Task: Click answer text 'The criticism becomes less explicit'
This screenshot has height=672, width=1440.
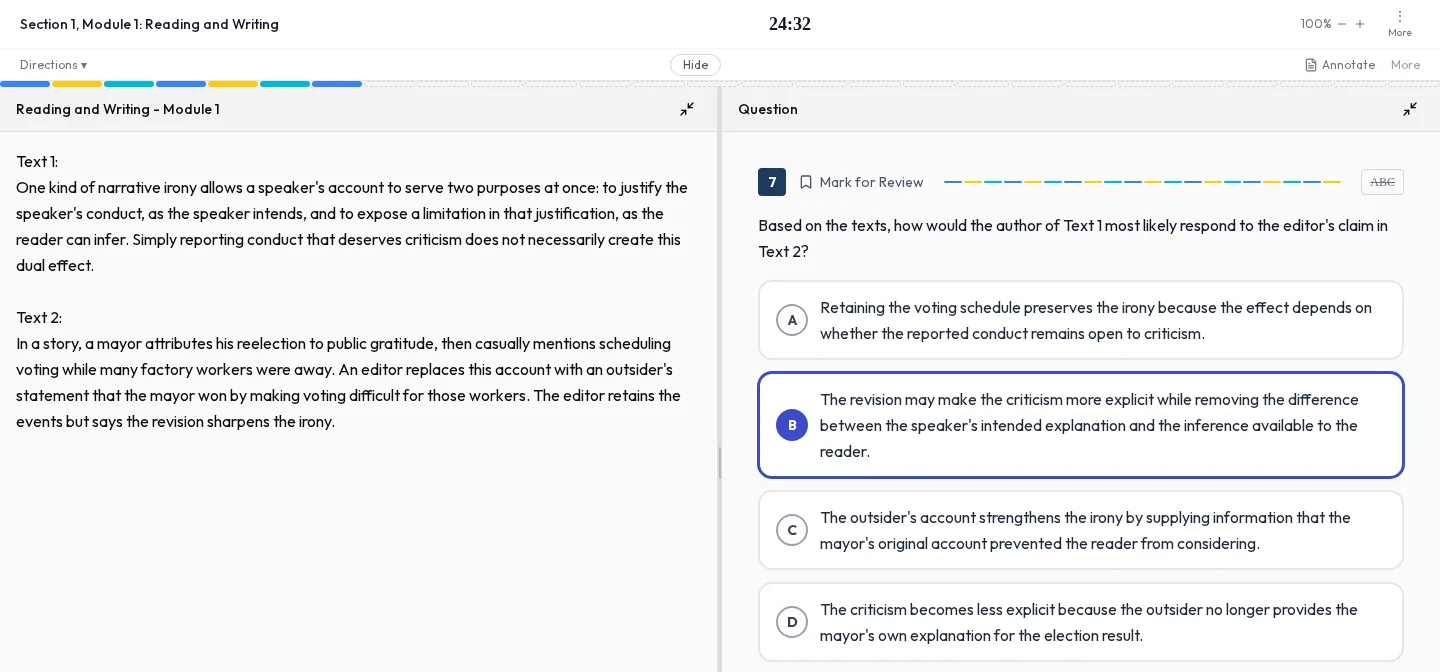Action: [937, 609]
